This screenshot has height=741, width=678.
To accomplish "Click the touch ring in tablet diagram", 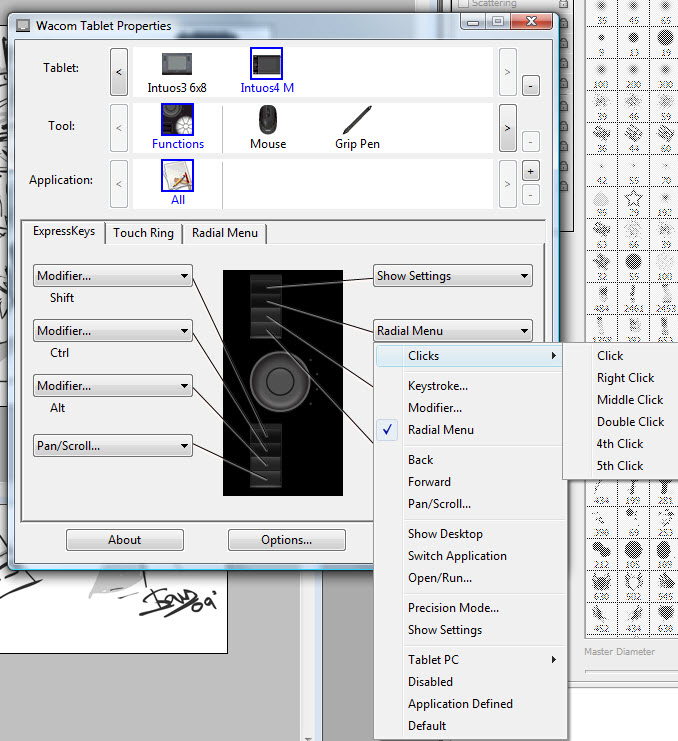I will (x=280, y=381).
